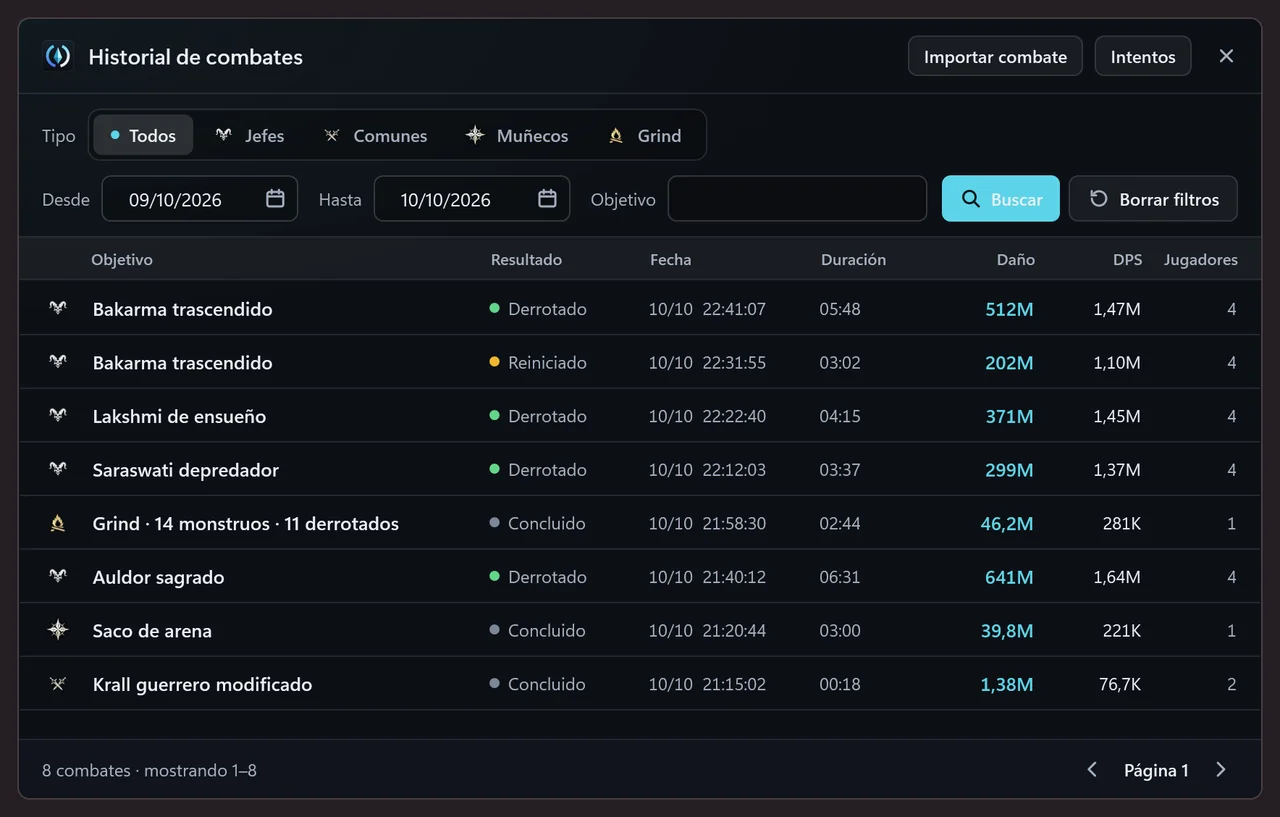Click the Duración column header
Screen dimensions: 1280x817
point(853,259)
